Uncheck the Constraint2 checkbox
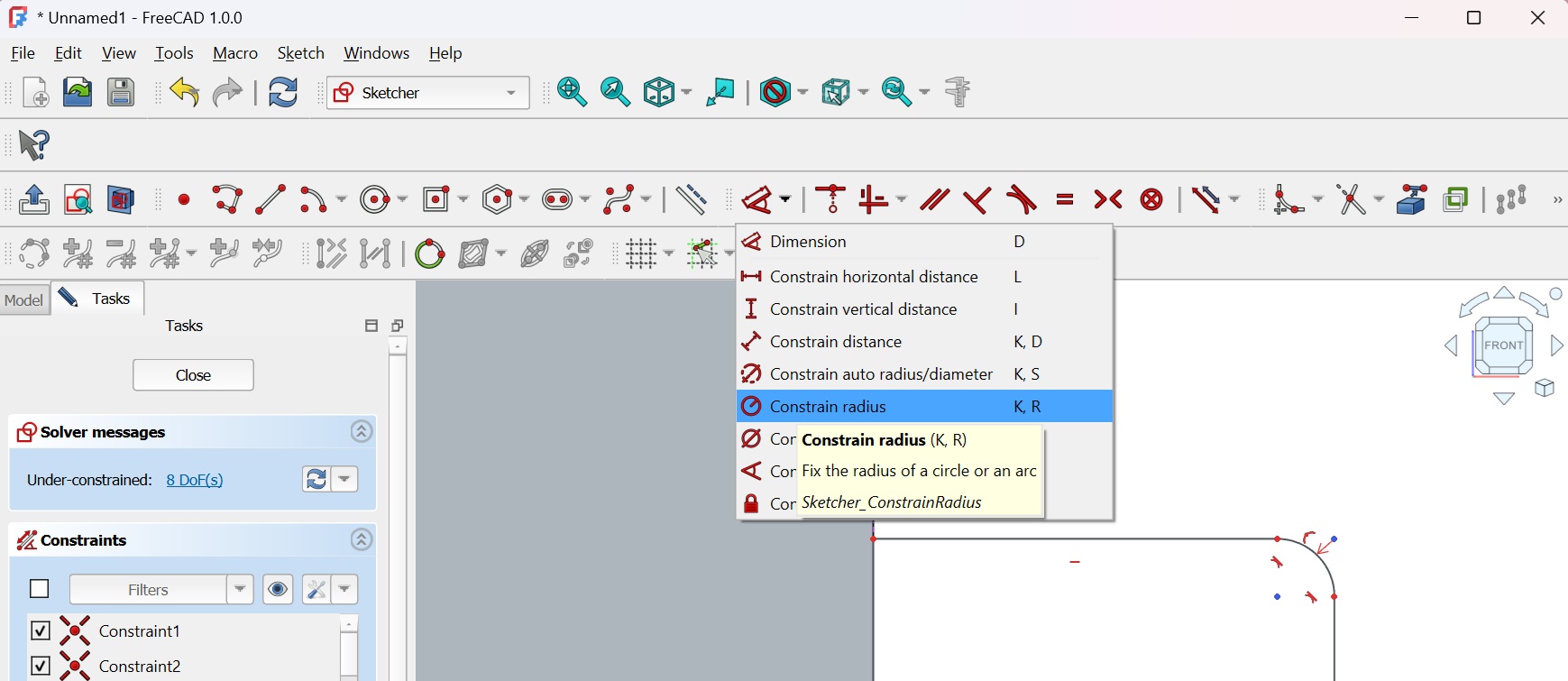Screen dimensions: 1568x681 (x=41, y=666)
